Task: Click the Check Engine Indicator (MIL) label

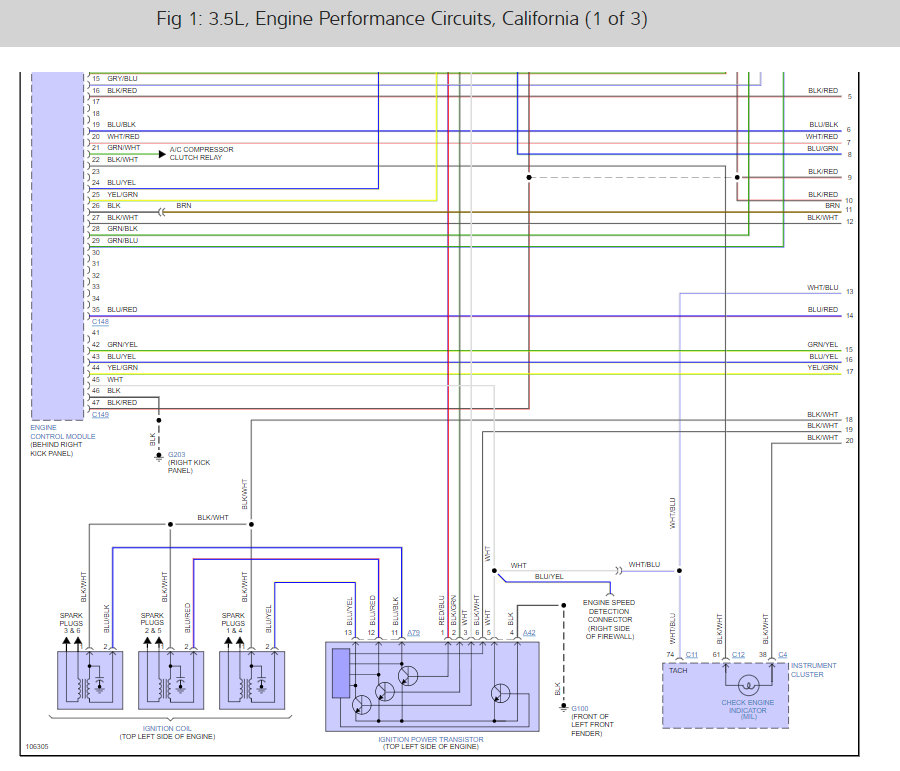Action: (x=747, y=710)
